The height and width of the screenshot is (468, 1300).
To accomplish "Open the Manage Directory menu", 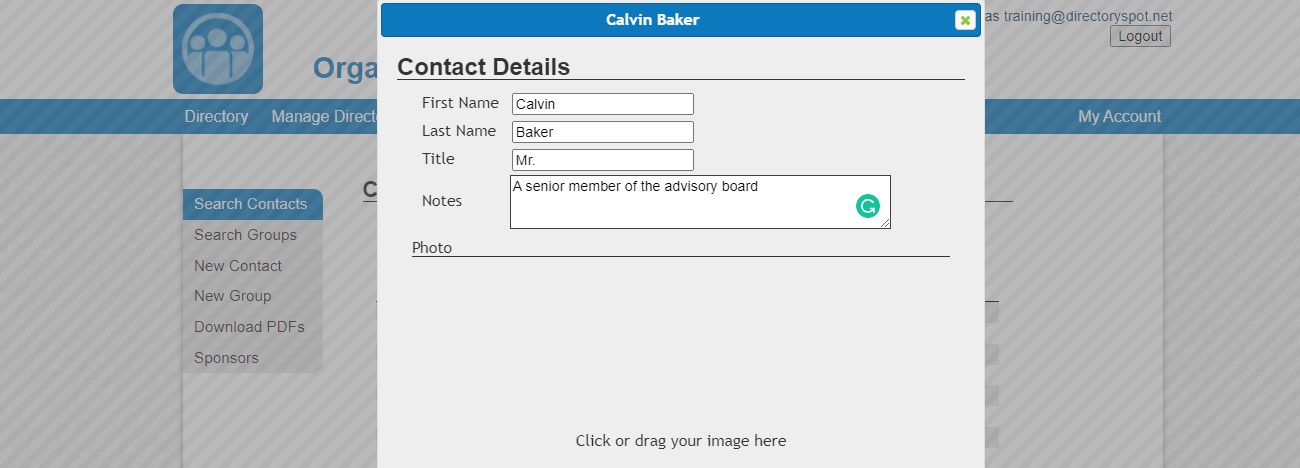I will [323, 117].
